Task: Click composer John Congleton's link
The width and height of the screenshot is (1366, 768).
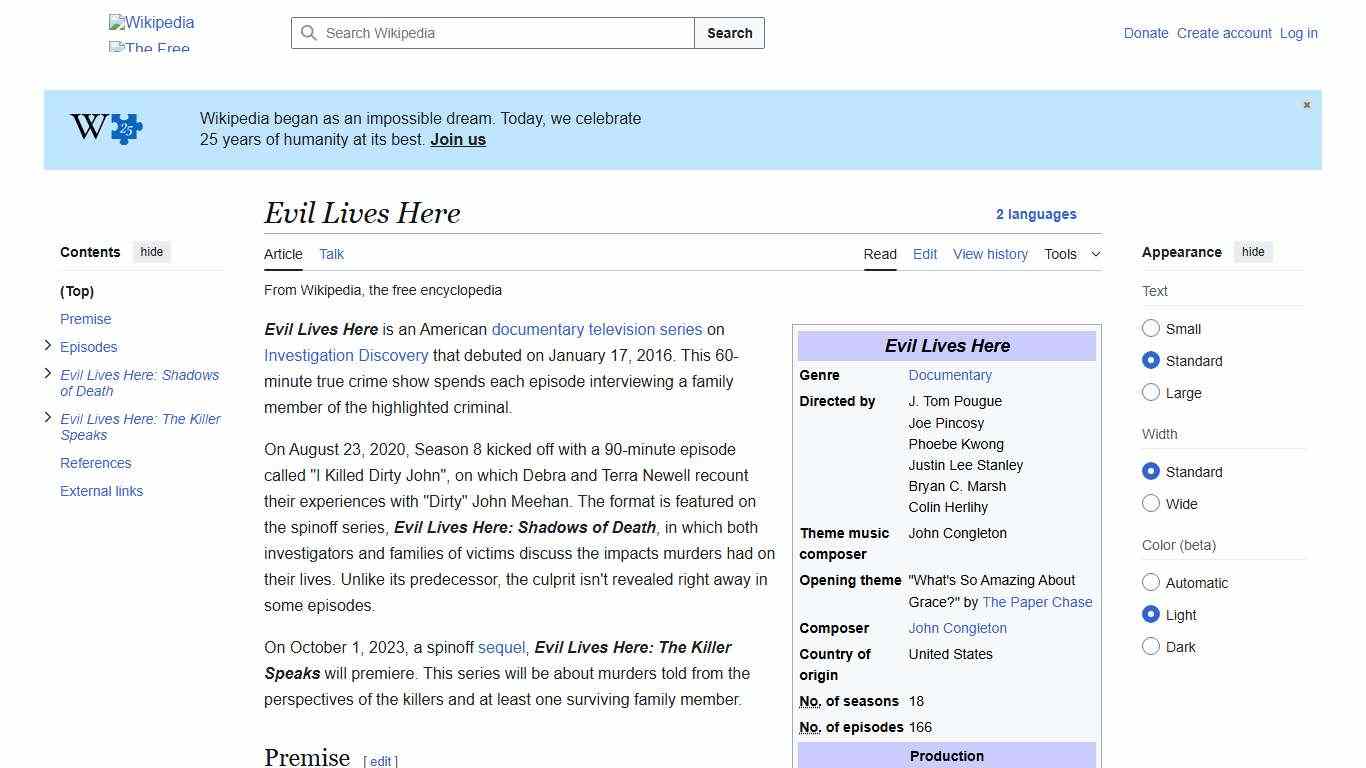Action: (957, 628)
